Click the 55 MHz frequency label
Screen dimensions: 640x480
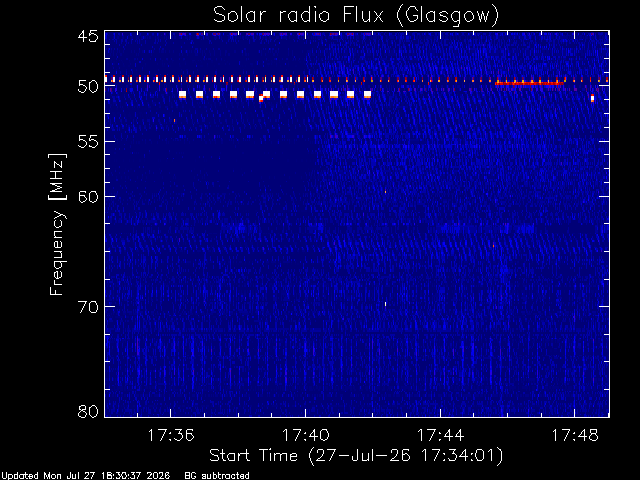pyautogui.click(x=88, y=142)
